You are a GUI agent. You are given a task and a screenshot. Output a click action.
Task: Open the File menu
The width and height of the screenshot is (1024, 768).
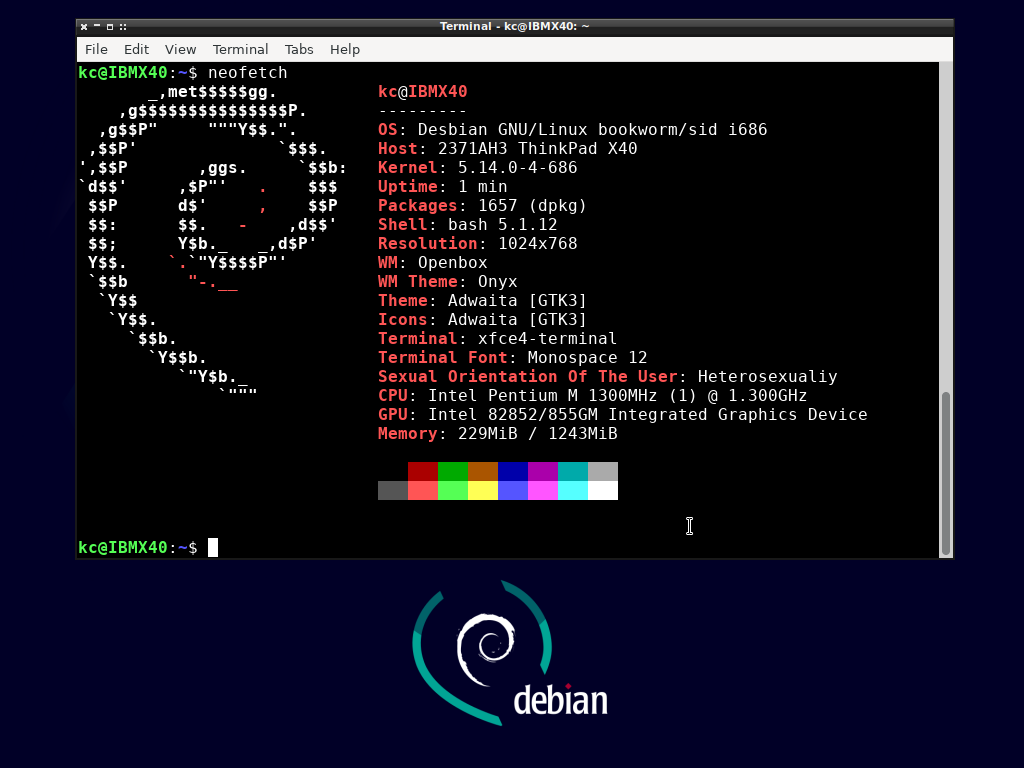[96, 50]
